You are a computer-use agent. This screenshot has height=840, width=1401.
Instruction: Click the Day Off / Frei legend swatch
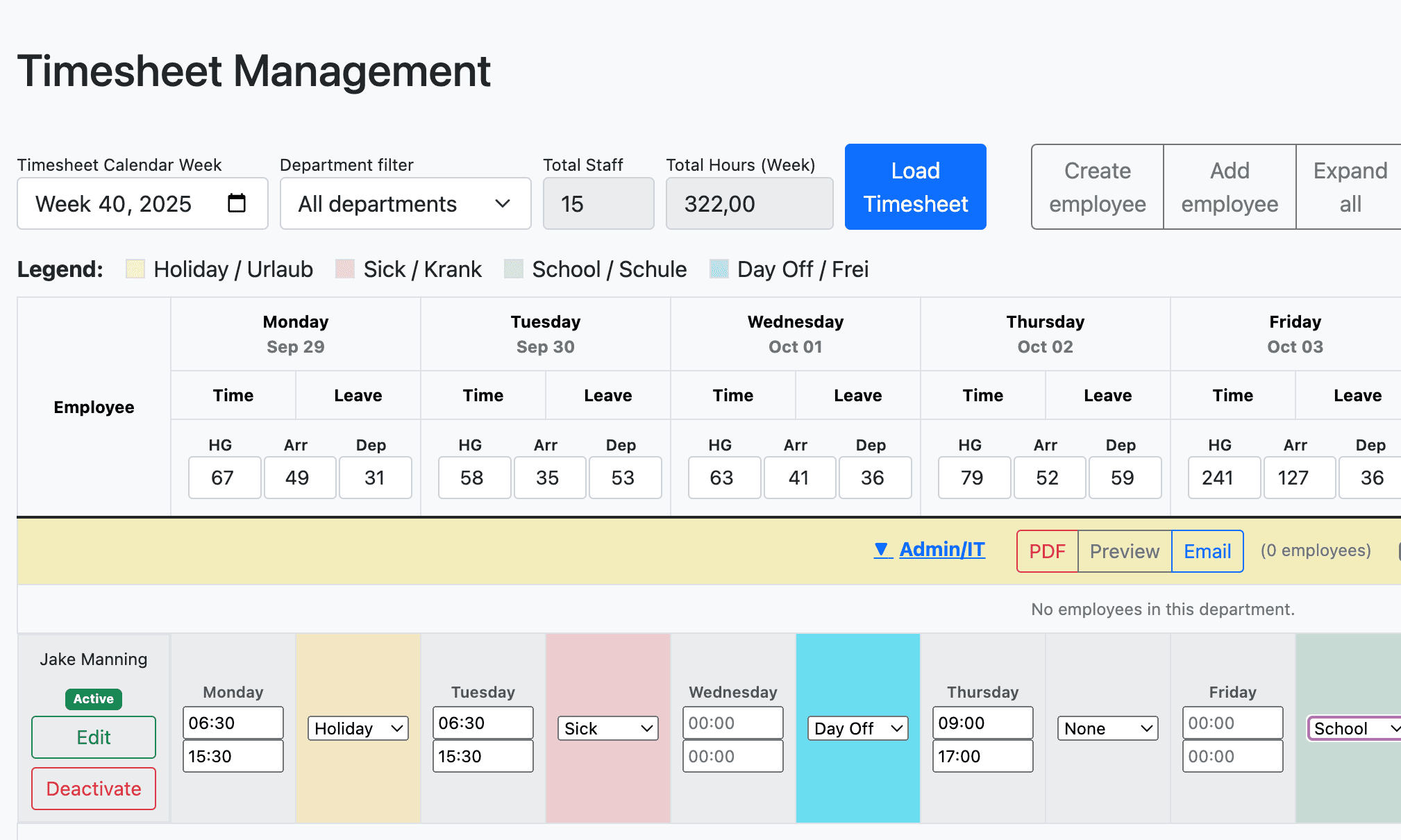click(719, 269)
